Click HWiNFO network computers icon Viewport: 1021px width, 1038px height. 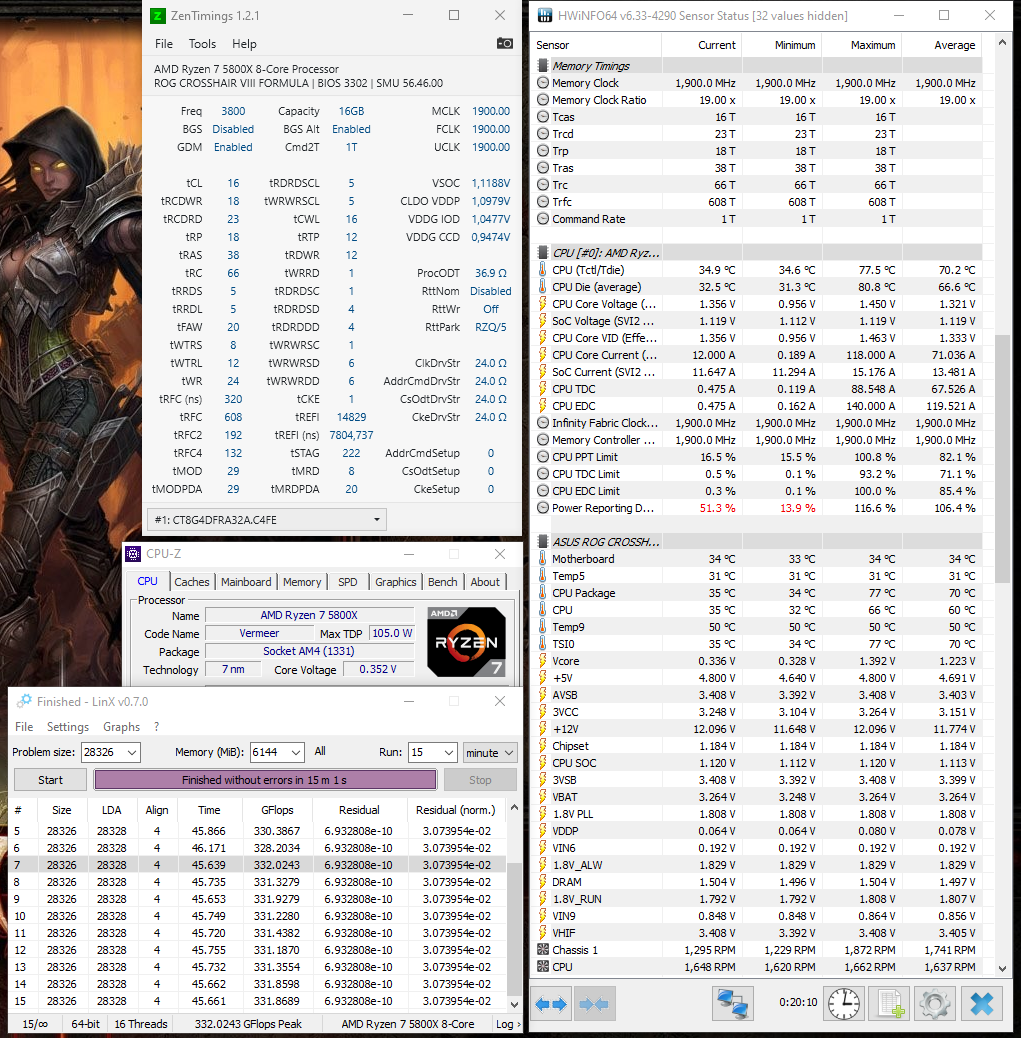[732, 1004]
